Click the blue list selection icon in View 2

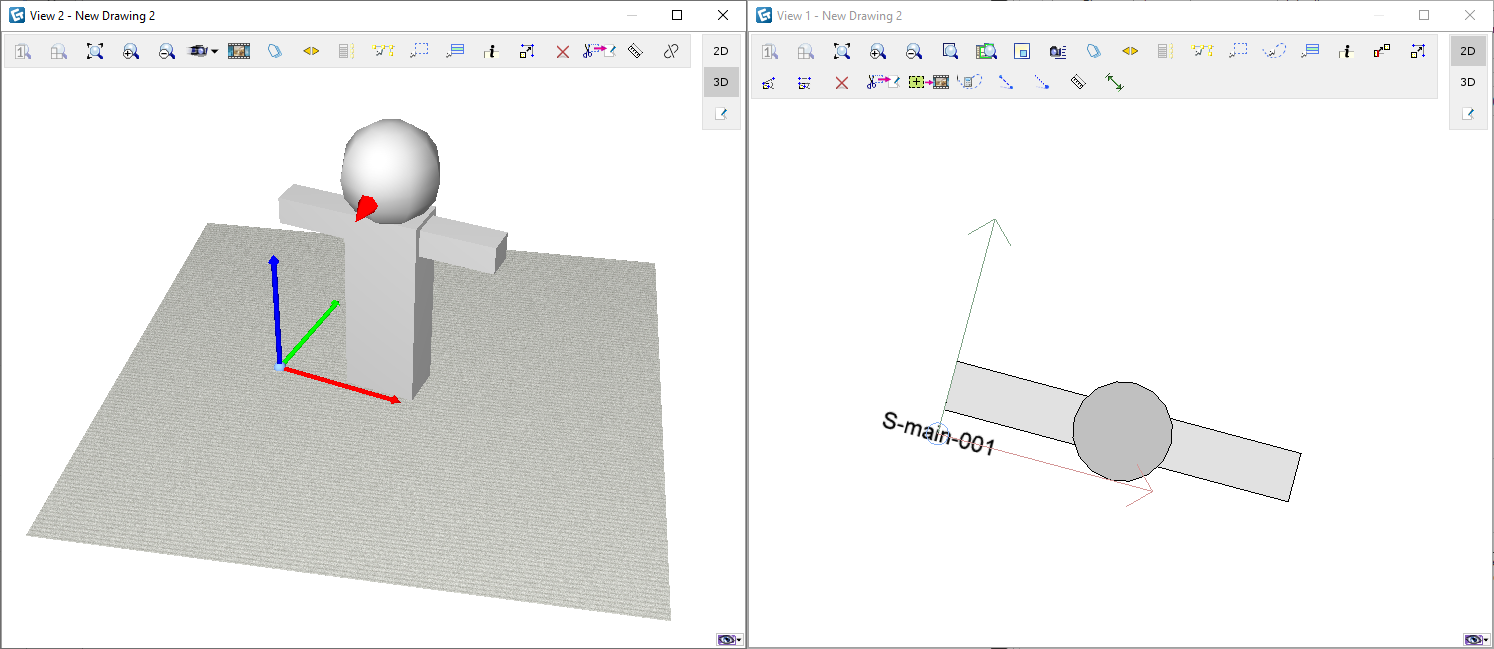455,51
